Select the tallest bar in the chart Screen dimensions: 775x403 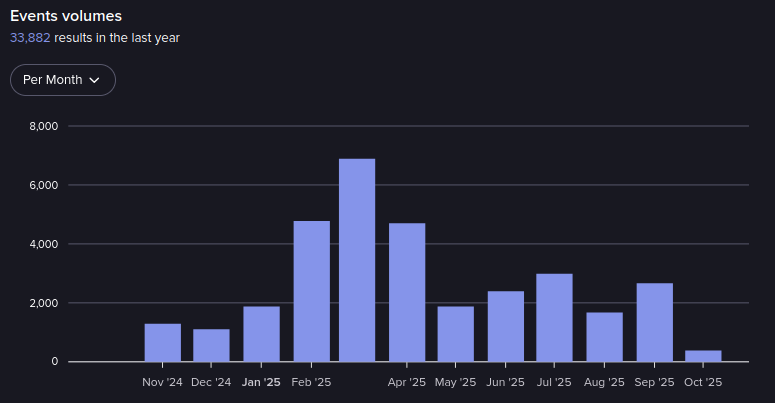(x=357, y=260)
